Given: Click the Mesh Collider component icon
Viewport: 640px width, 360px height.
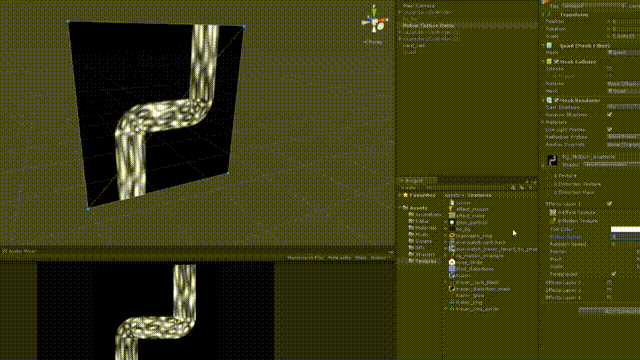Looking at the screenshot, I should 549,62.
